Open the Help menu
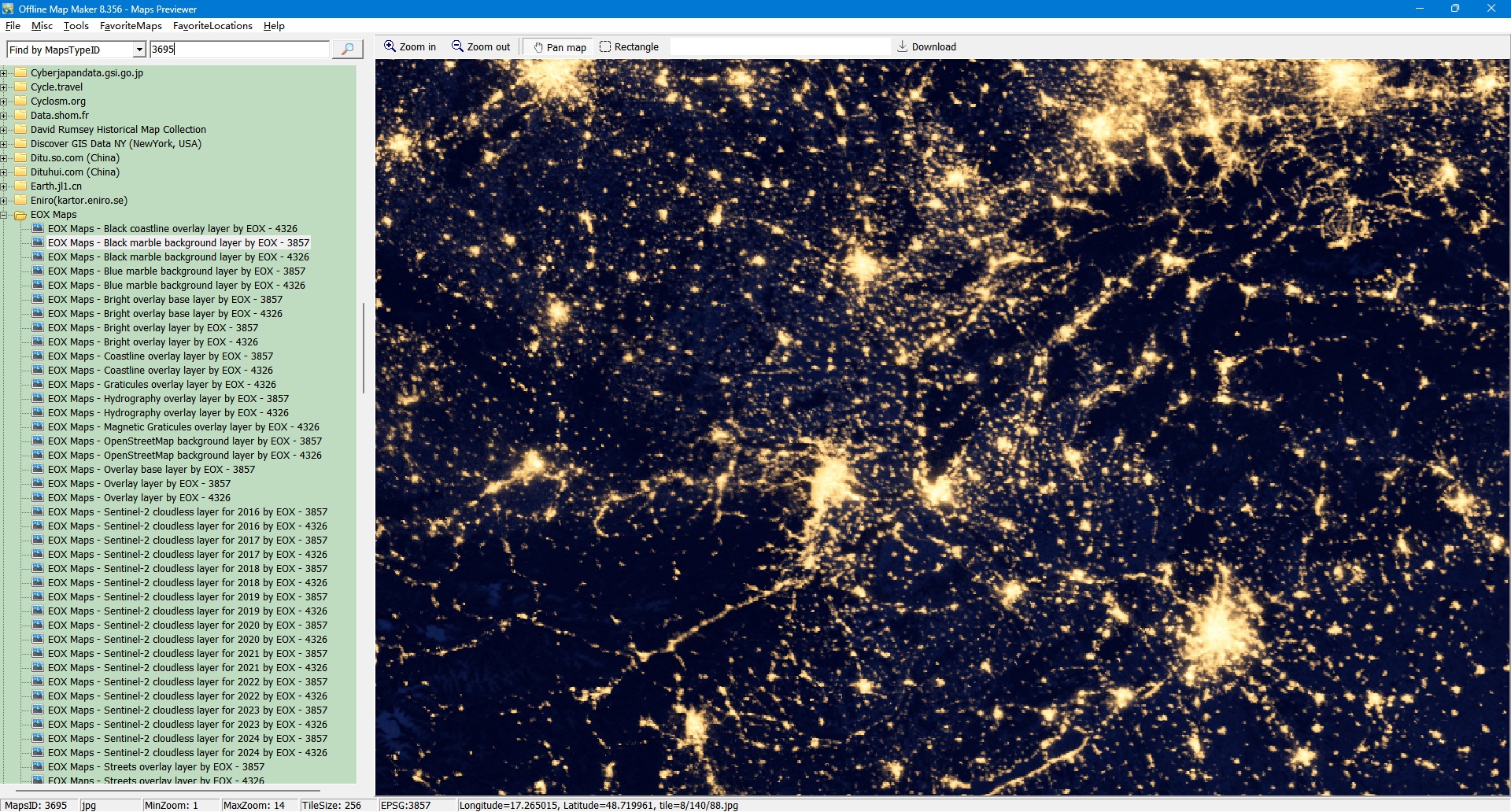The image size is (1511, 812). pos(274,26)
